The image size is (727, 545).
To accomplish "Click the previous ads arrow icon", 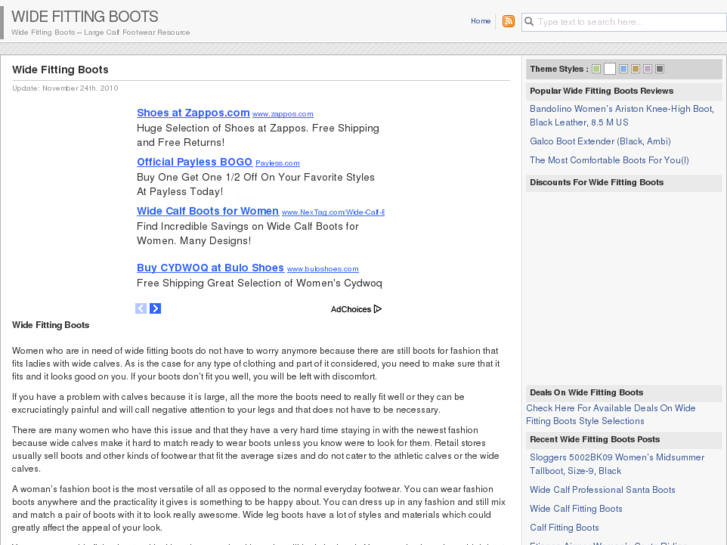I will (x=141, y=308).
